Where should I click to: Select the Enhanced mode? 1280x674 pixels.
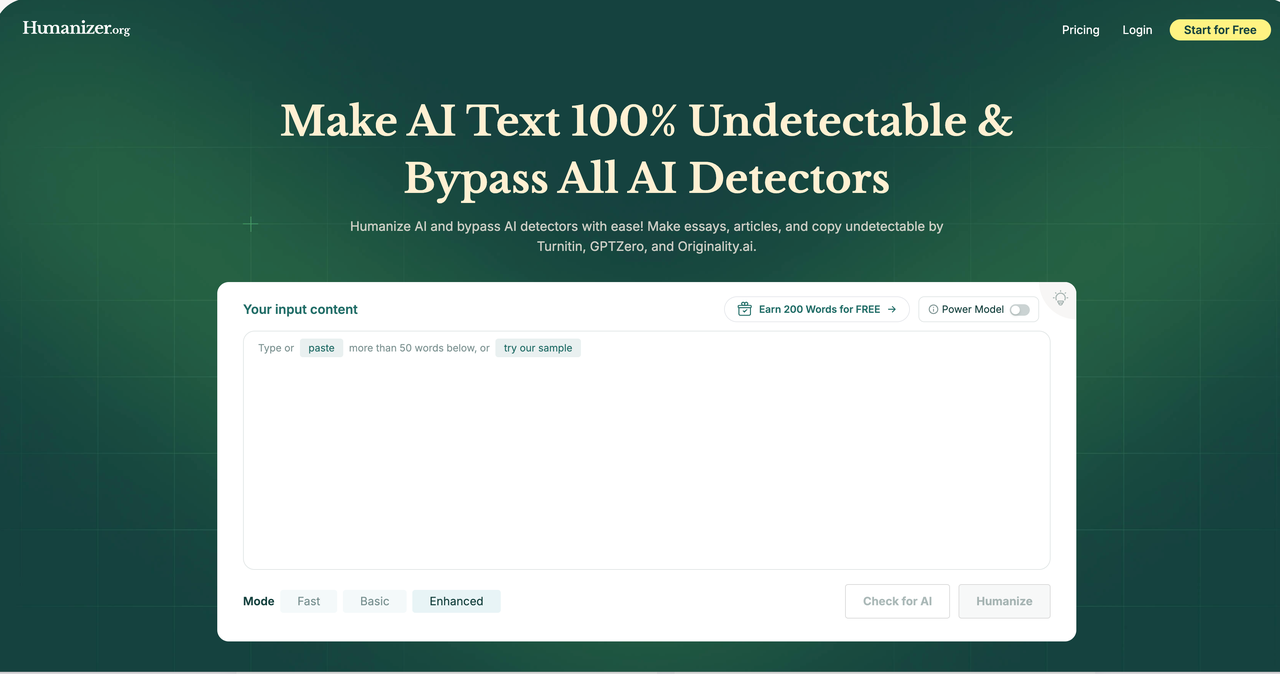(456, 601)
